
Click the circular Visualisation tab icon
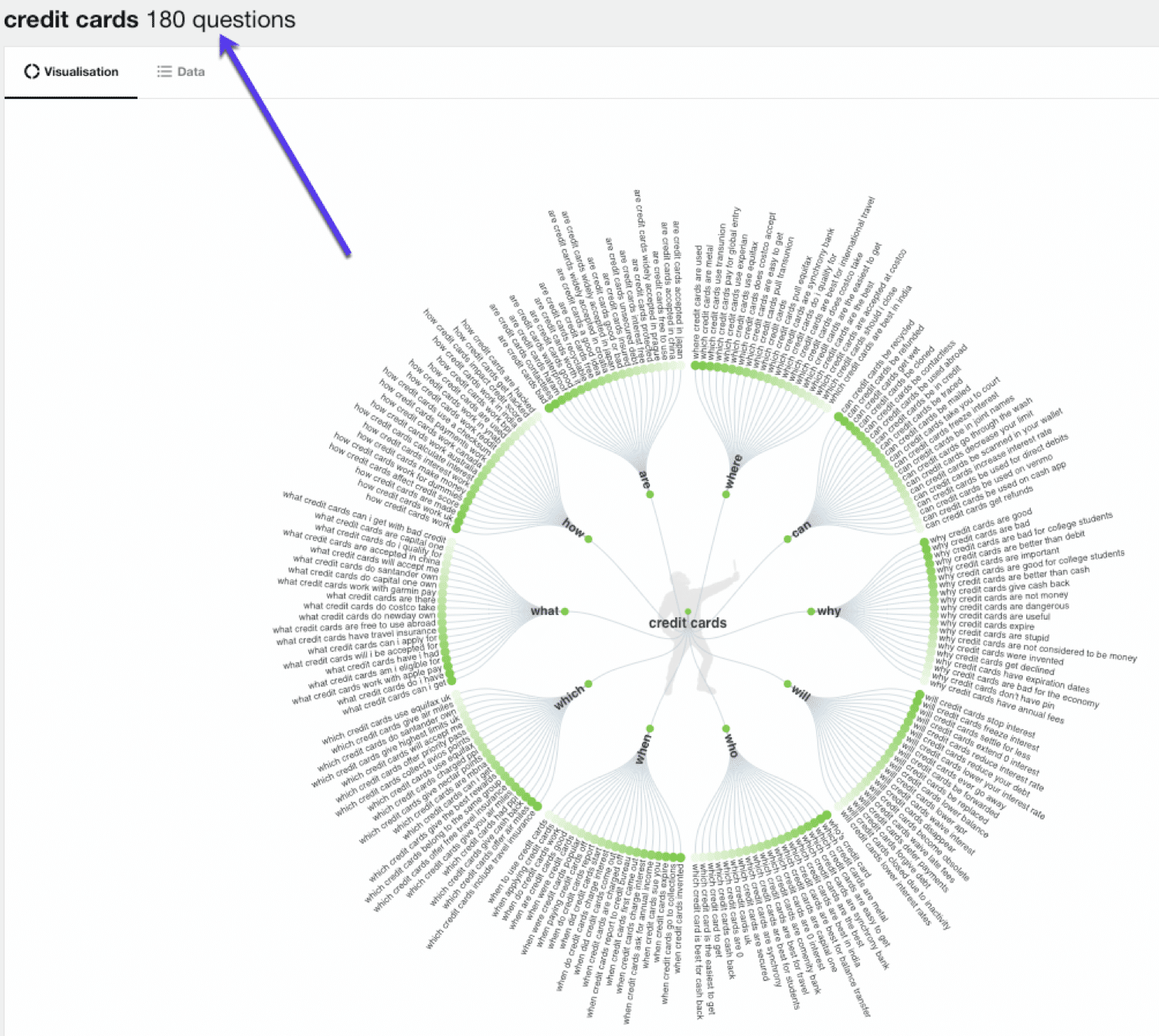32,72
